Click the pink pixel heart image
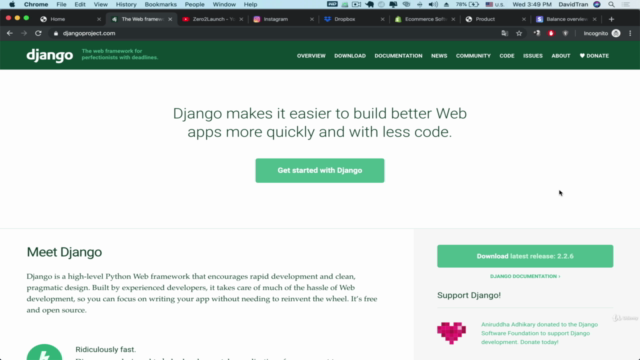 pyautogui.click(x=451, y=333)
